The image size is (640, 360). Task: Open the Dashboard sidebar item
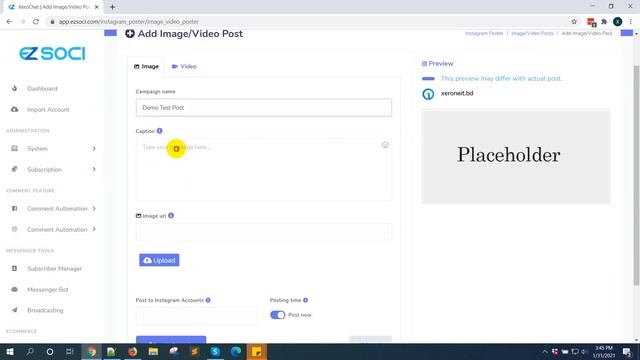pos(42,89)
